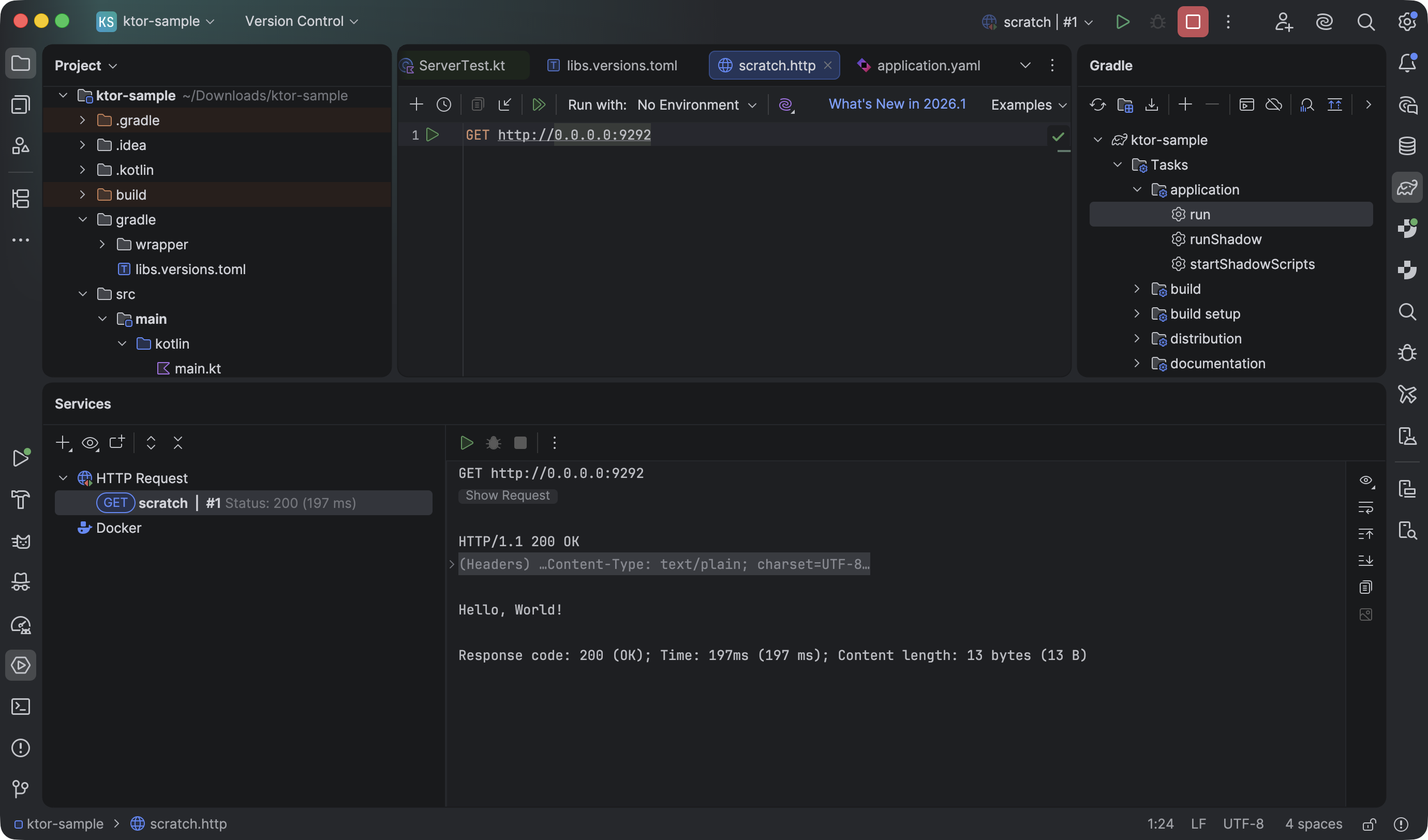Open the Database tool window icon
1428x840 pixels.
[1407, 145]
